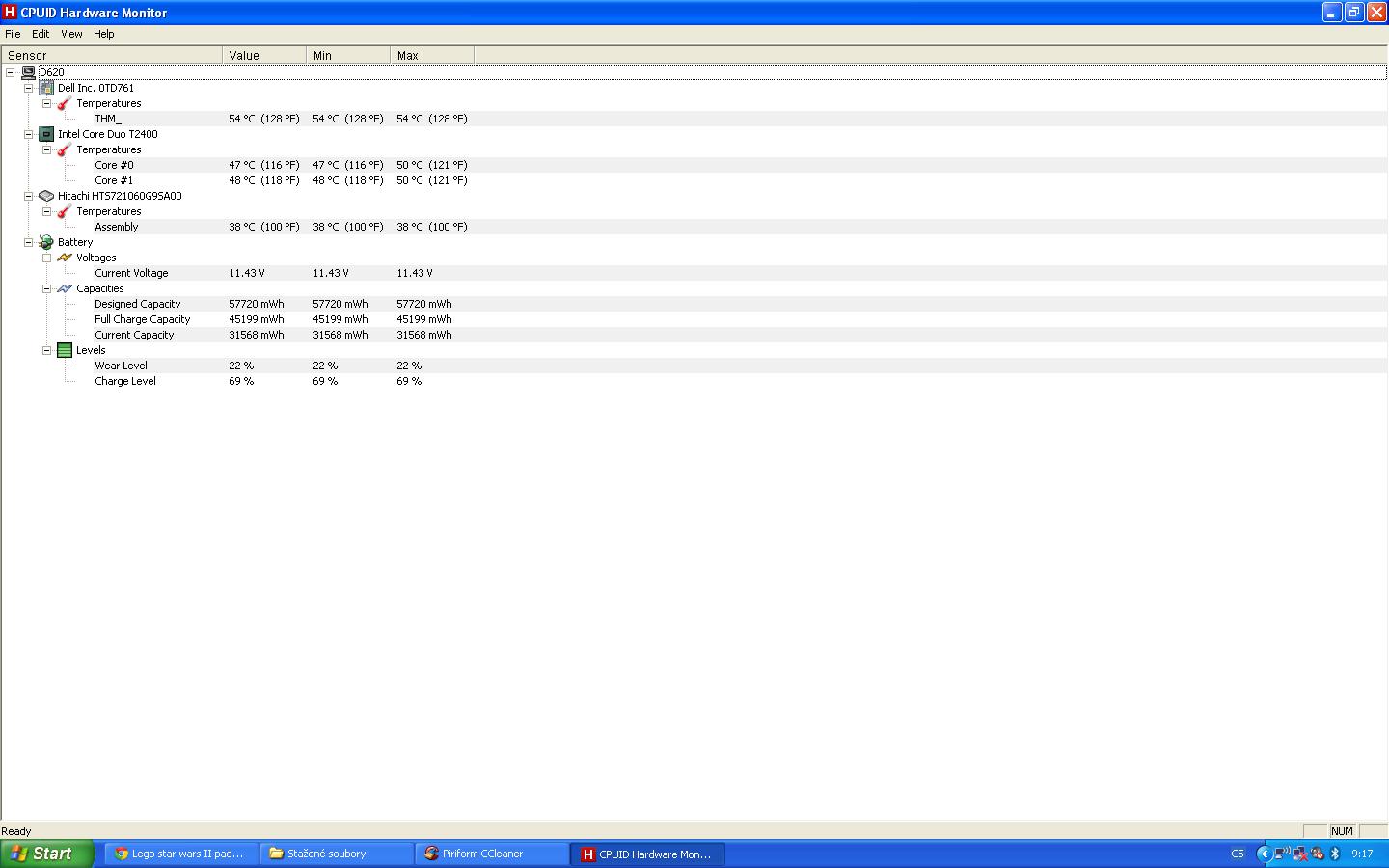Click Max value 50 °C for Core #1
Viewport: 1389px width, 868px height.
pos(432,180)
